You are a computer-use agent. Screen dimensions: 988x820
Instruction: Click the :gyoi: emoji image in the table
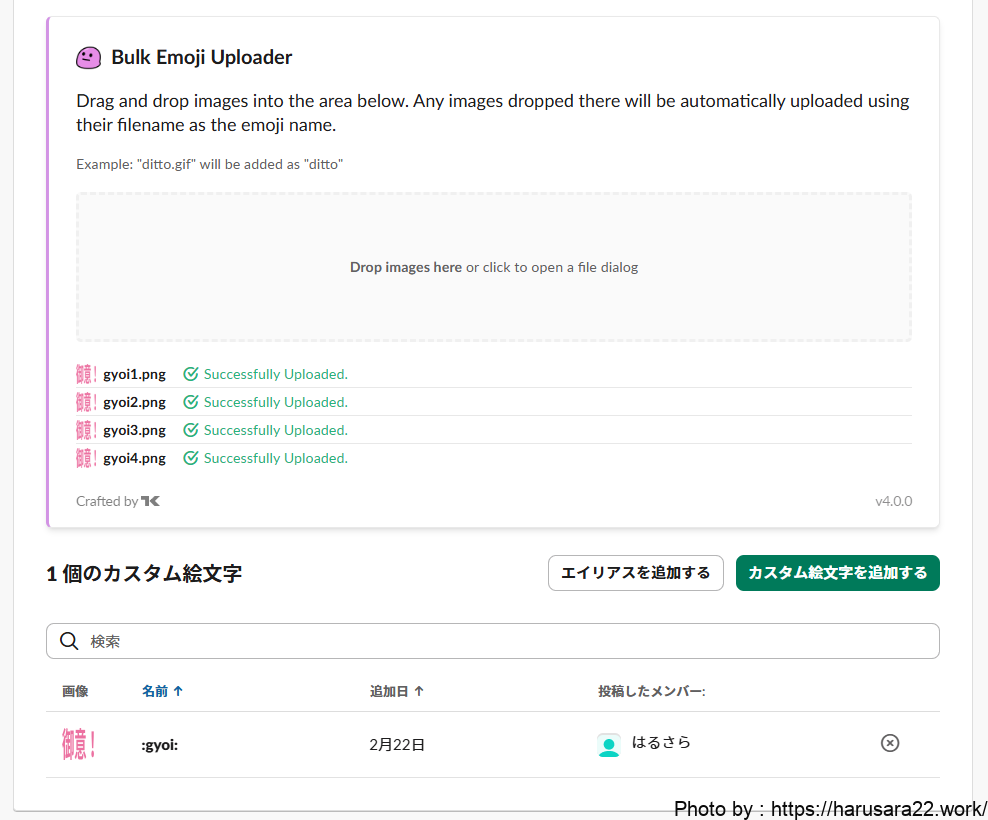[78, 744]
